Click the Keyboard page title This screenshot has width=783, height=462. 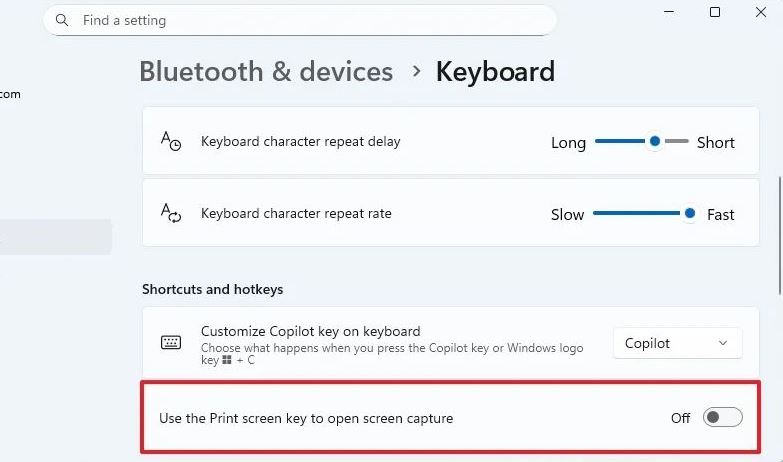(x=495, y=72)
